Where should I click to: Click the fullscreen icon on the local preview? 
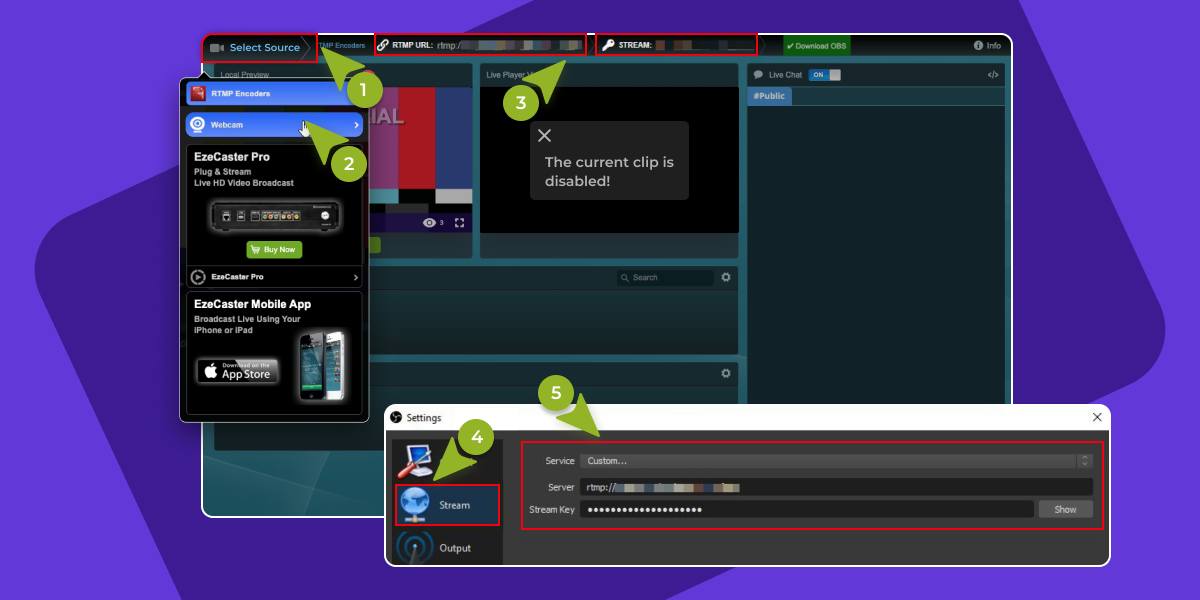coord(459,222)
